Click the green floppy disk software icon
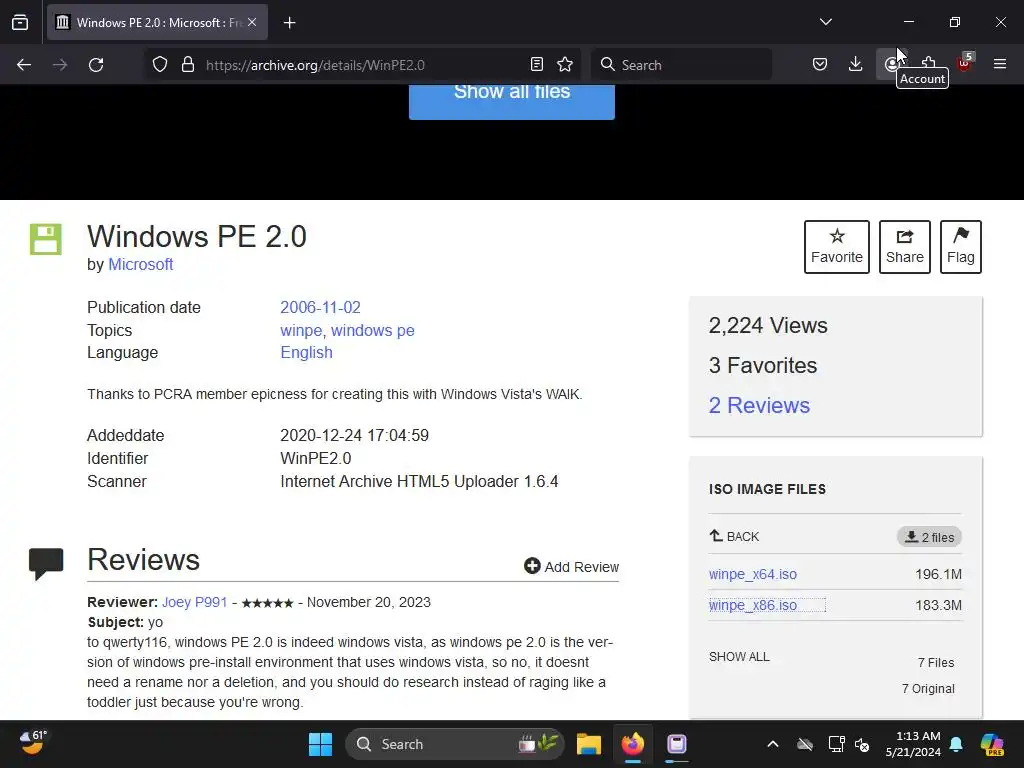Viewport: 1024px width, 768px height. tap(46, 239)
